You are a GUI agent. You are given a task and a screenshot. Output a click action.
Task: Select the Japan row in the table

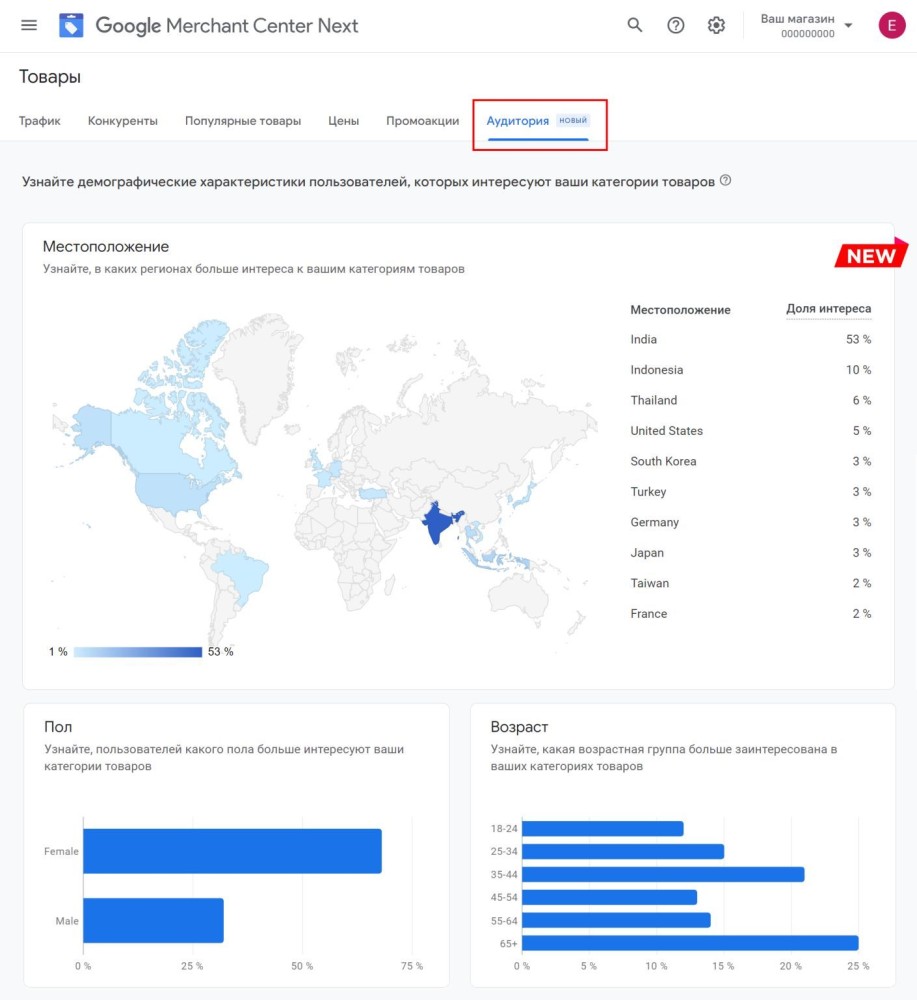(x=751, y=553)
